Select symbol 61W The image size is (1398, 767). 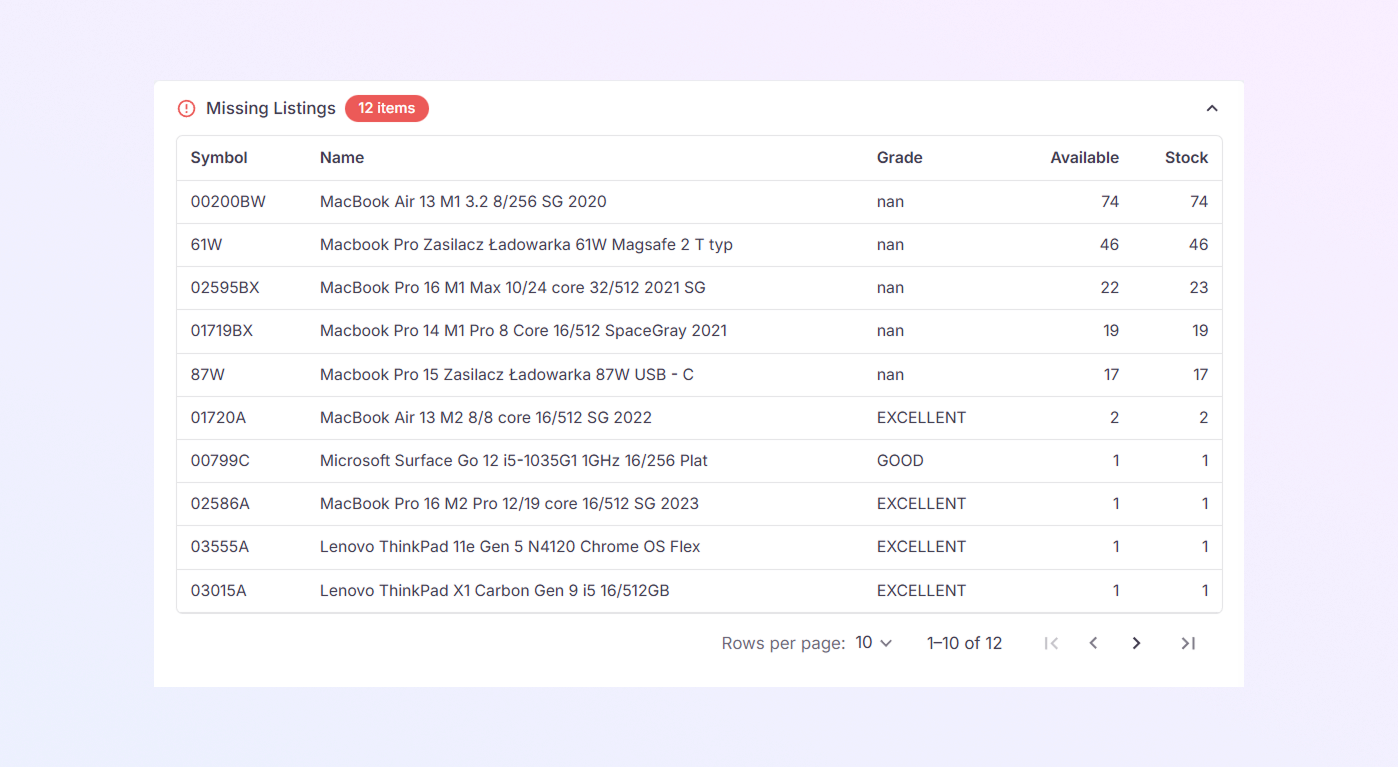(207, 245)
